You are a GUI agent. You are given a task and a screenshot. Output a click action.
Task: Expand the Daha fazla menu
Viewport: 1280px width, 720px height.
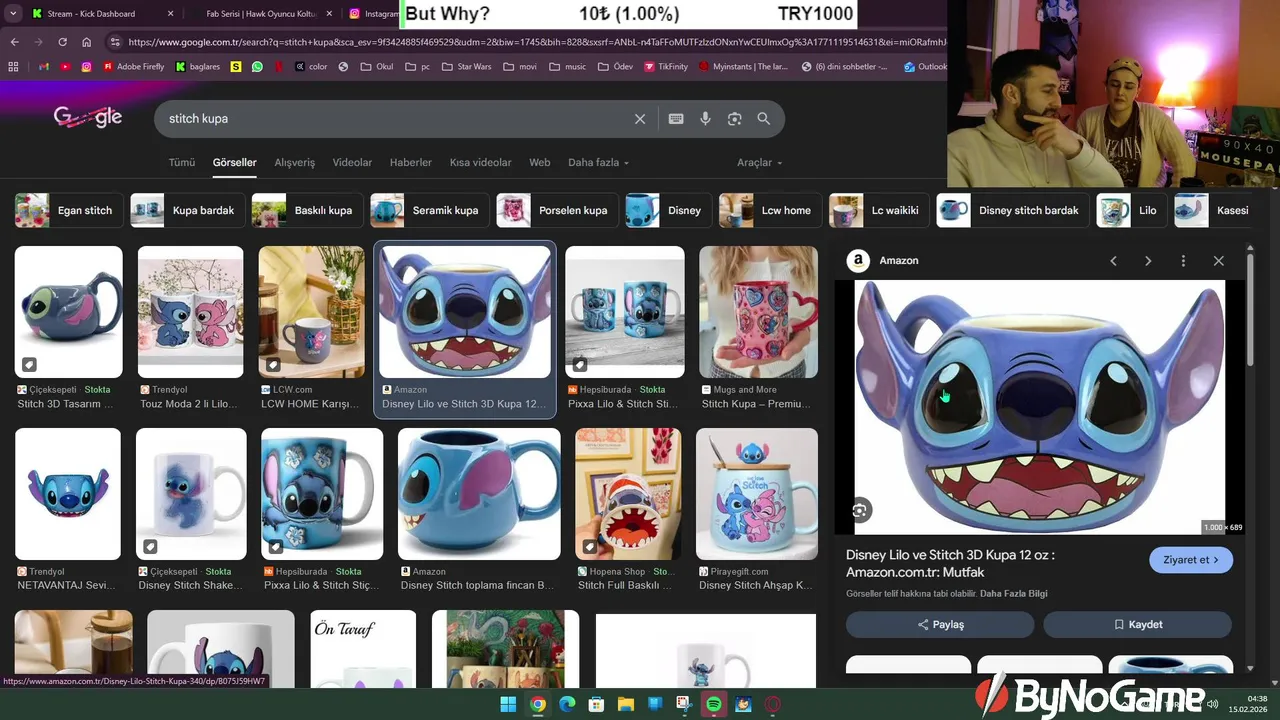click(598, 162)
